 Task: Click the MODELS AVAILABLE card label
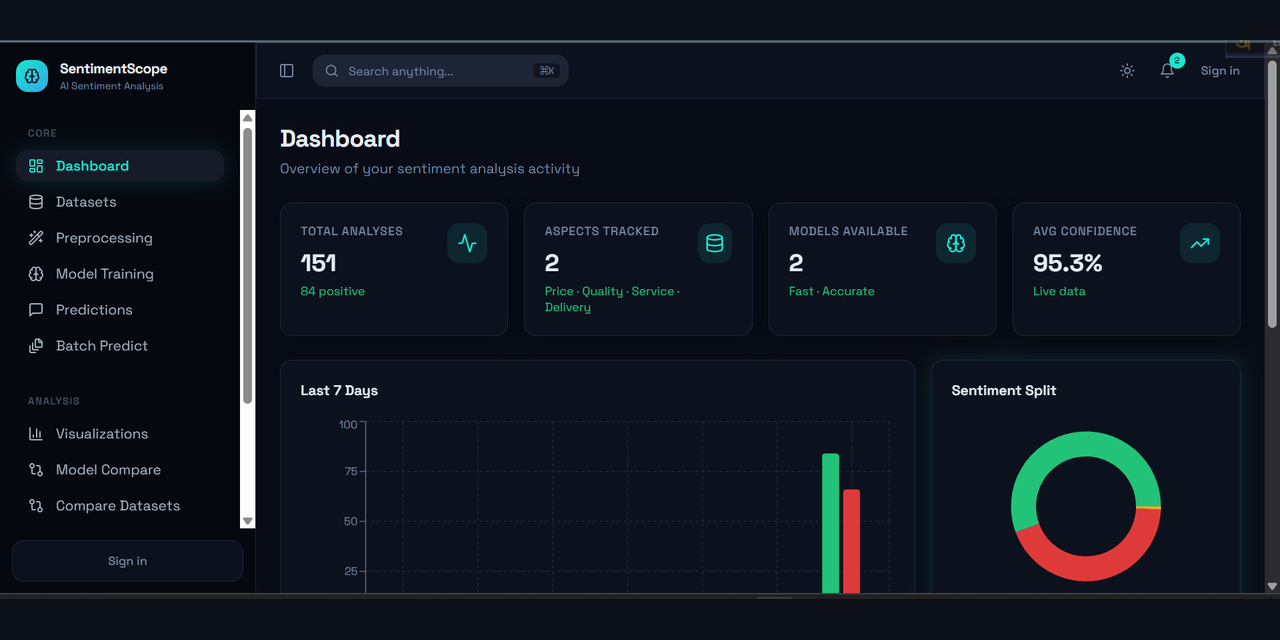848,231
